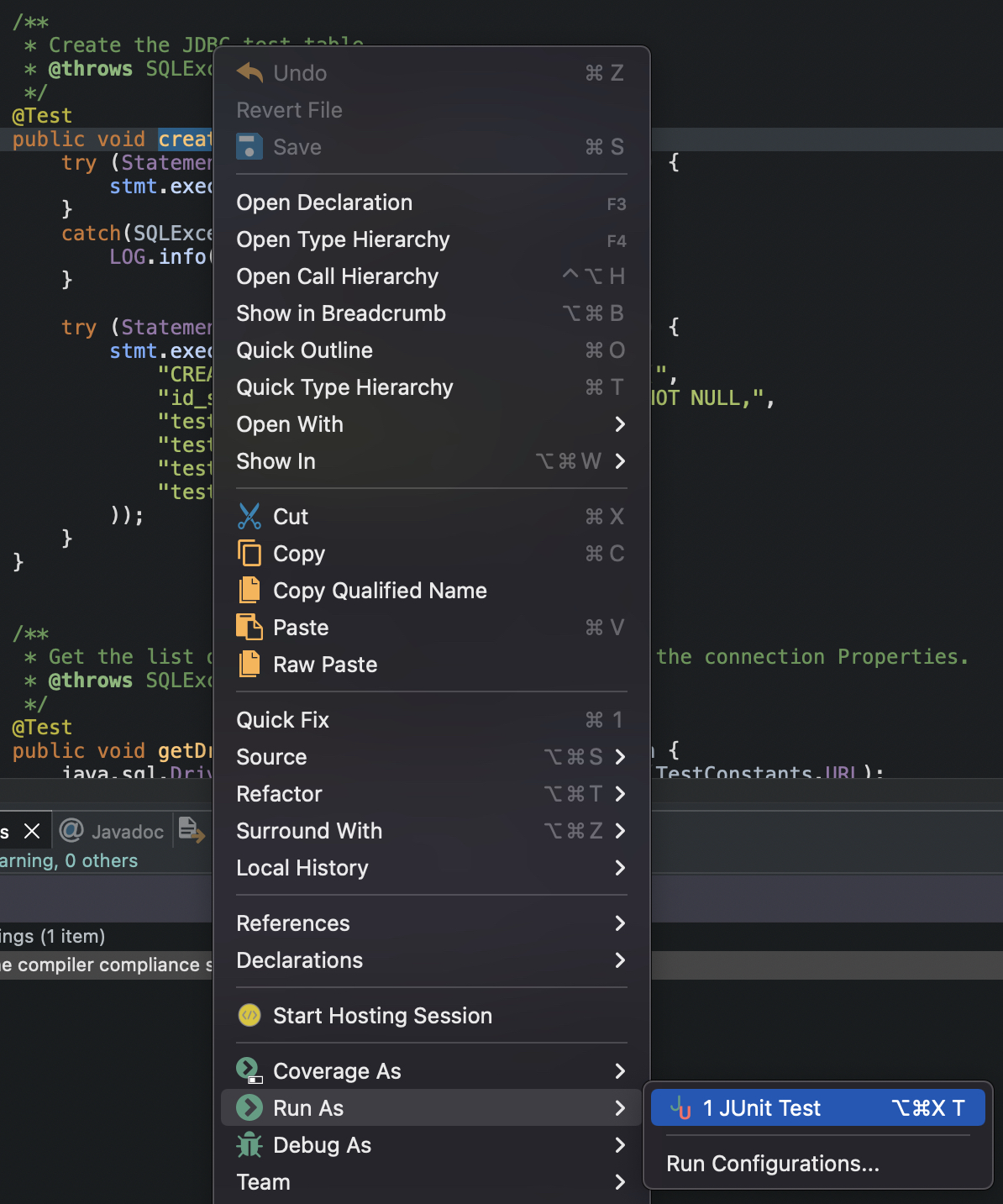Screen dimensions: 1003x1204
Task: Click Copy Qualified Name label
Action: [x=380, y=591]
